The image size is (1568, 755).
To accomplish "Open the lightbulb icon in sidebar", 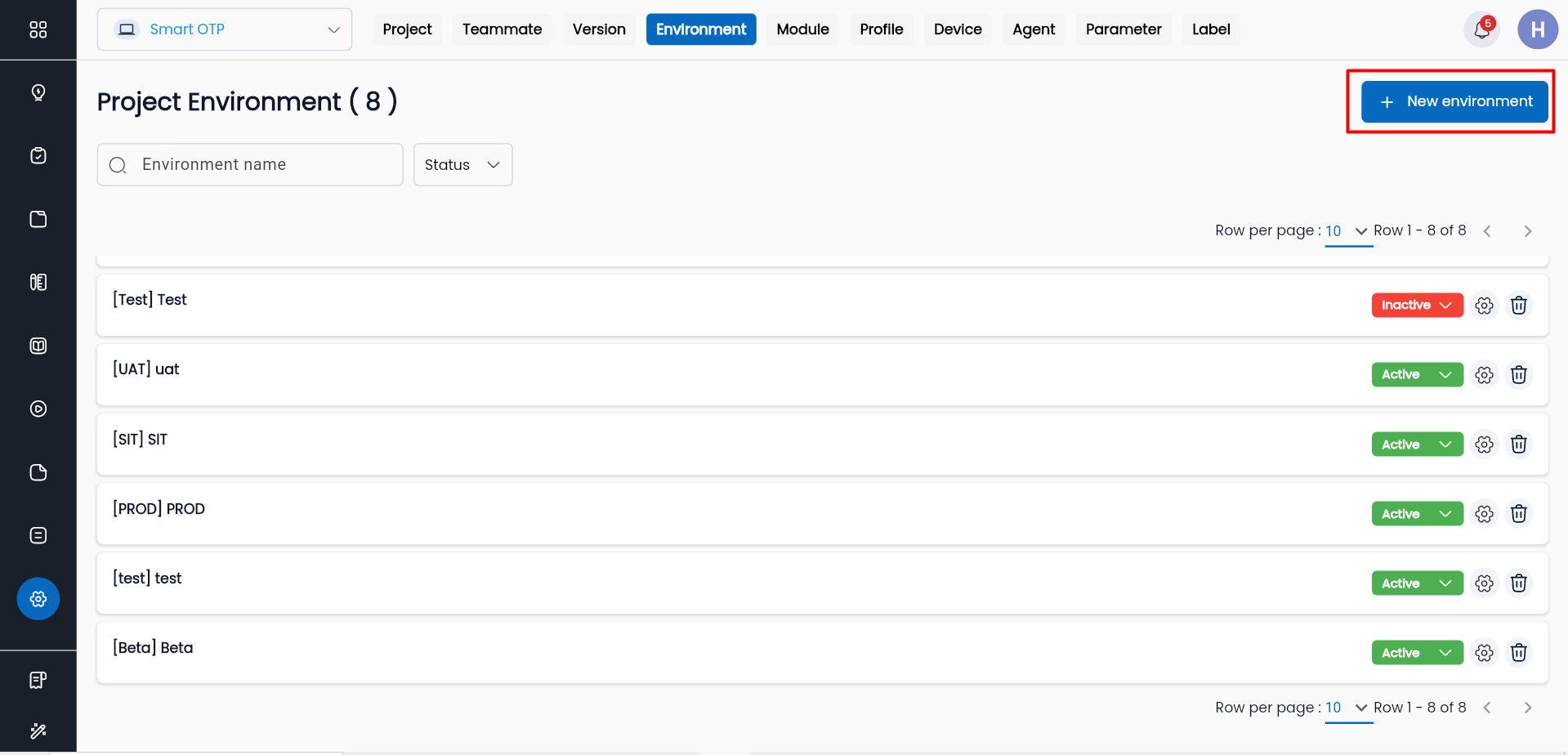I will (38, 92).
